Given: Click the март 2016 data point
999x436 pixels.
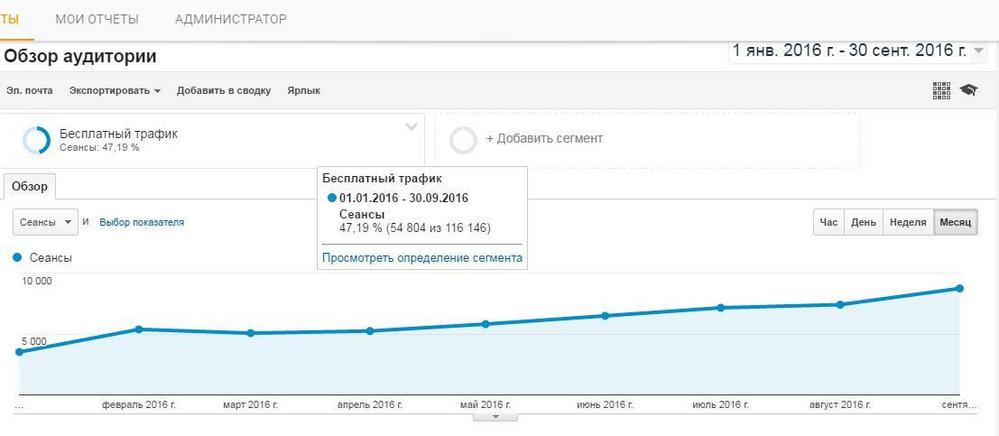Looking at the screenshot, I should point(250,333).
